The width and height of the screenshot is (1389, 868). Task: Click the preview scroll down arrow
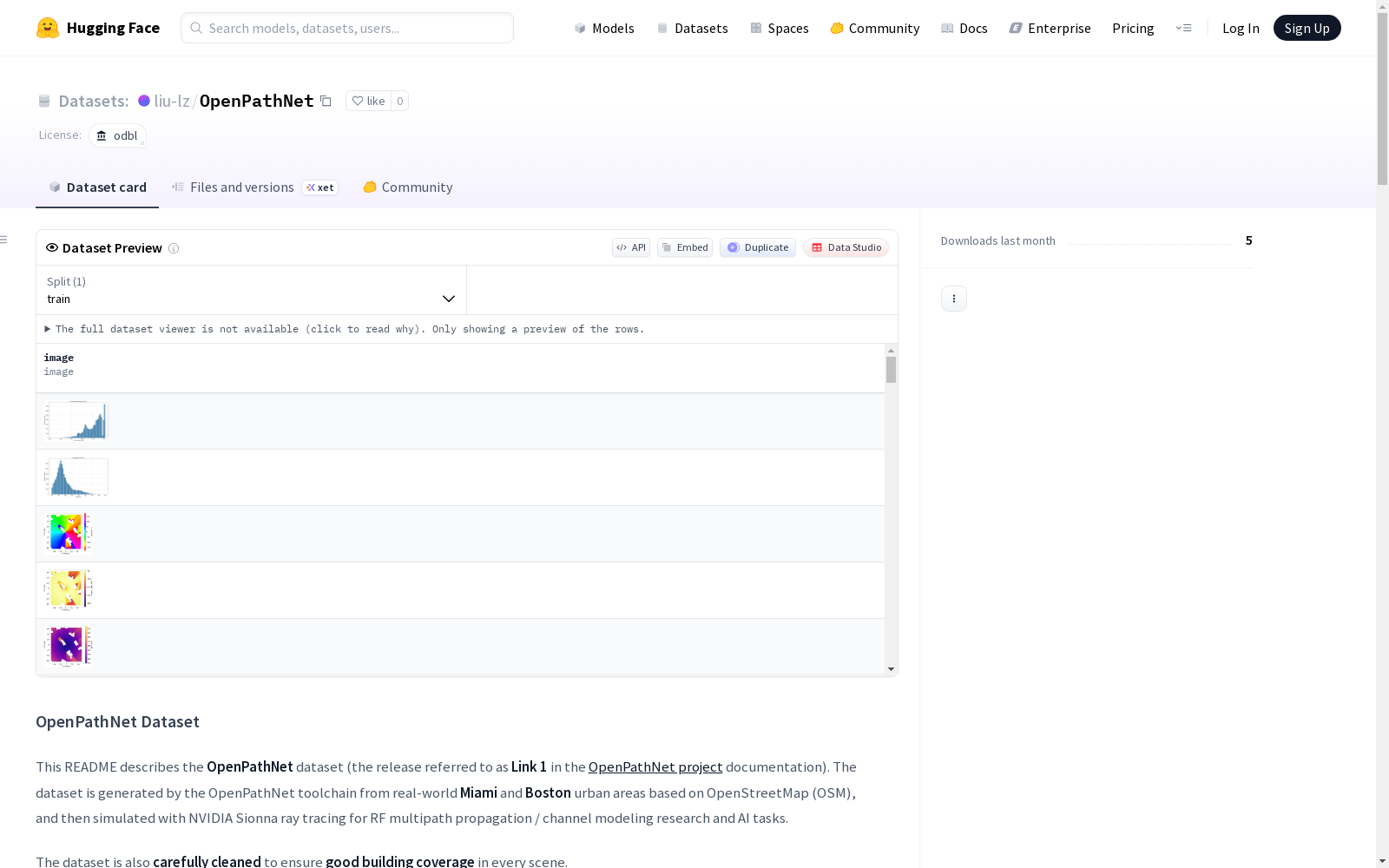[891, 669]
